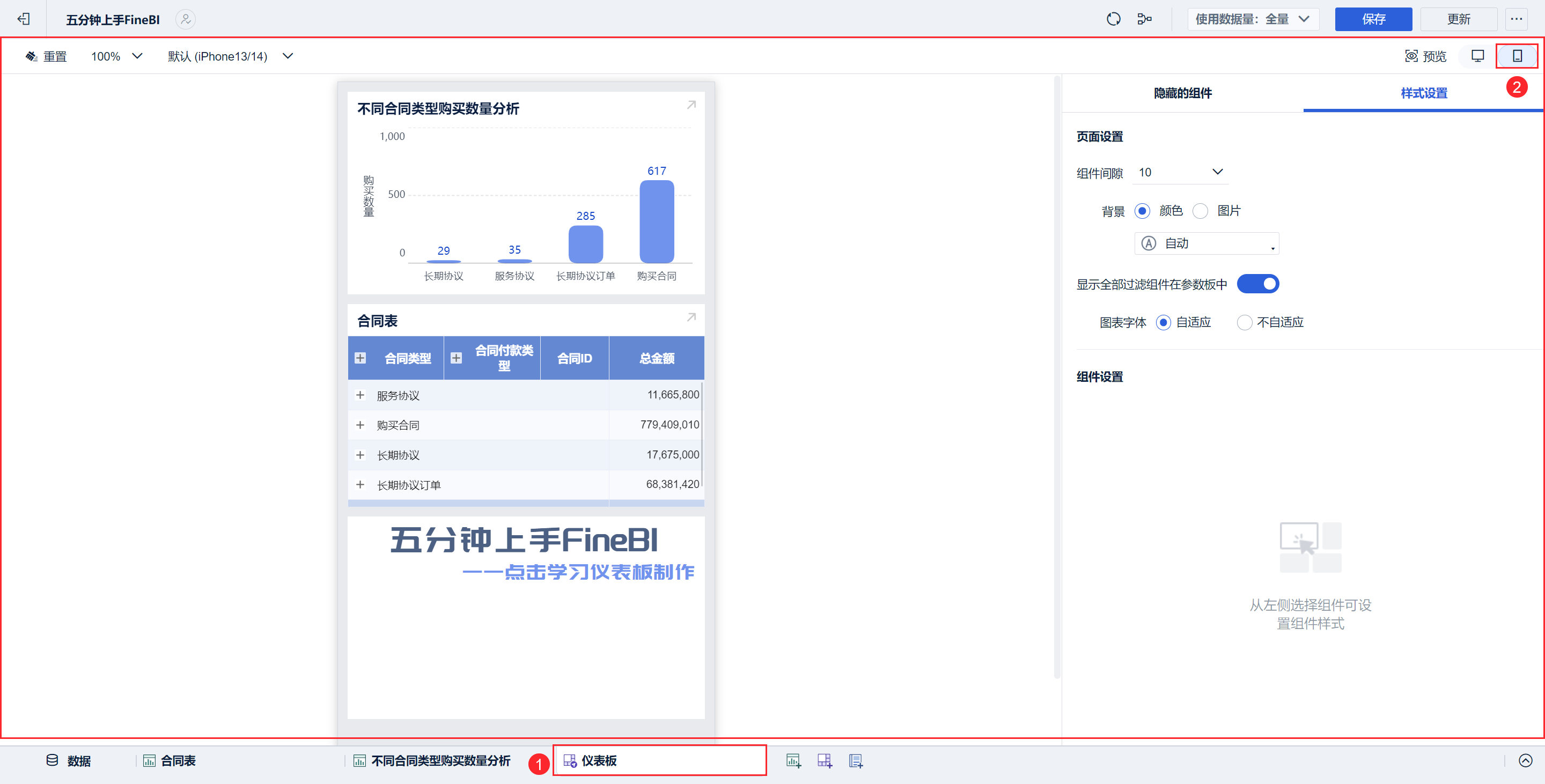
Task: Switch to desktop layout monitor icon
Action: coord(1477,56)
